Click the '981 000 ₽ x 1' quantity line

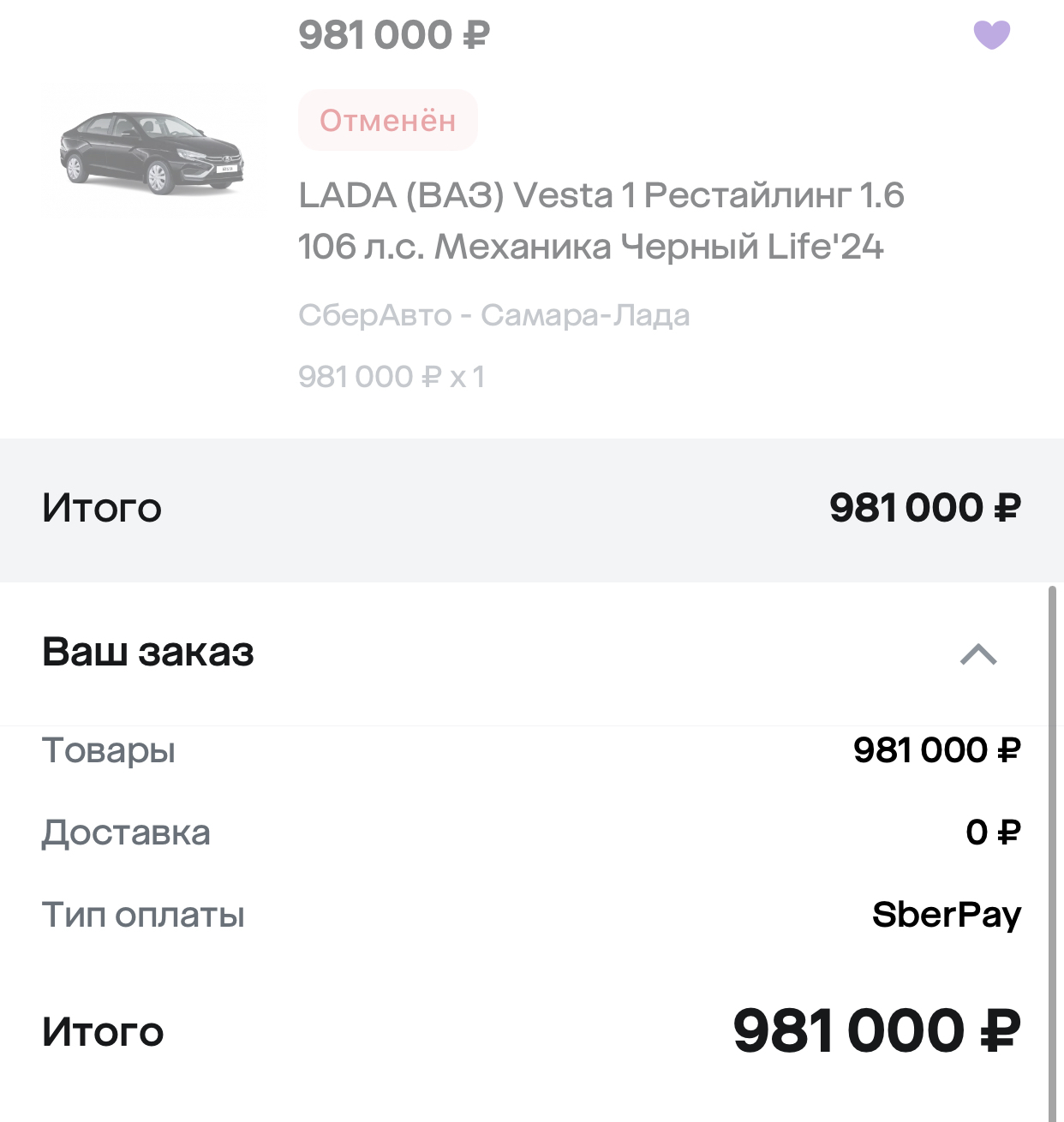coord(392,377)
